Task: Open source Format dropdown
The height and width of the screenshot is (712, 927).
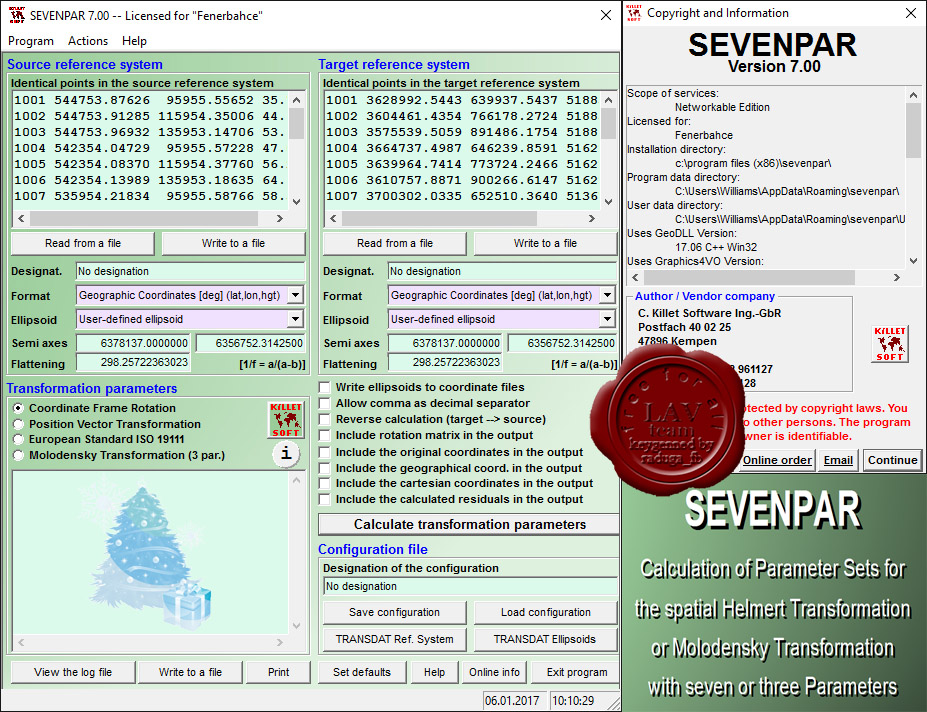Action: coord(296,295)
